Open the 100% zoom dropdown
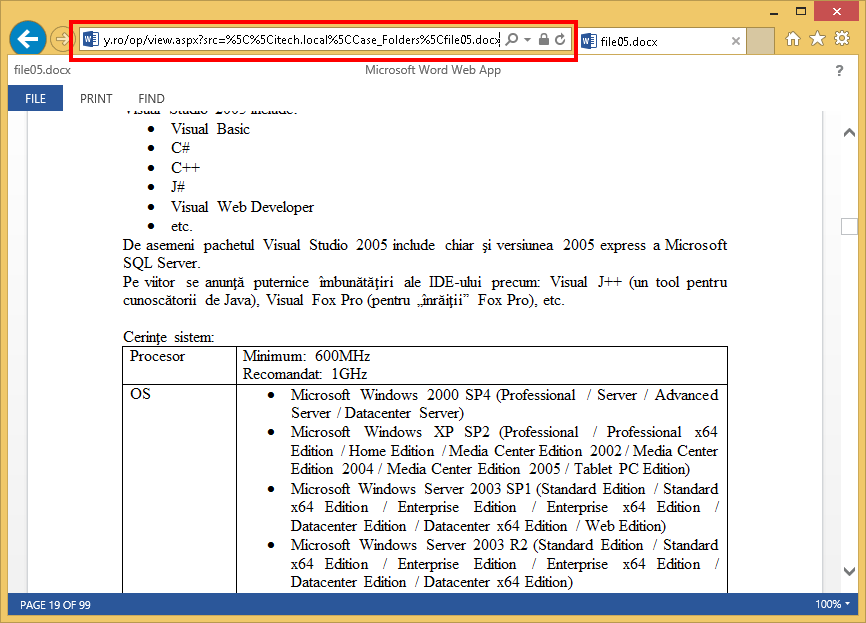The image size is (866, 623). pos(833,604)
